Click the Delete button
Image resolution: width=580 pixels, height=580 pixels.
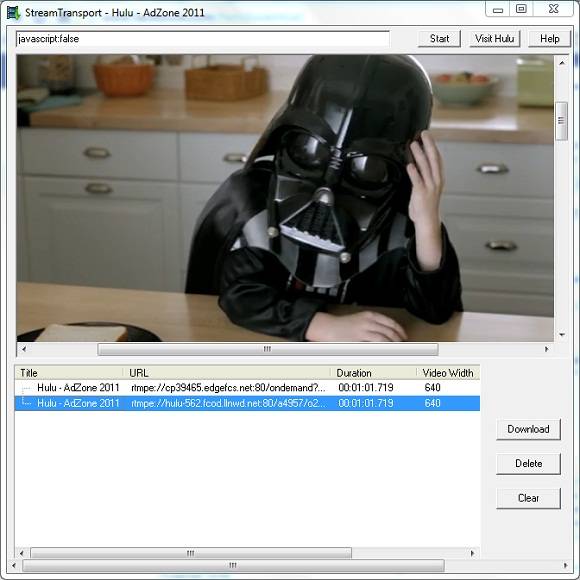pos(528,463)
